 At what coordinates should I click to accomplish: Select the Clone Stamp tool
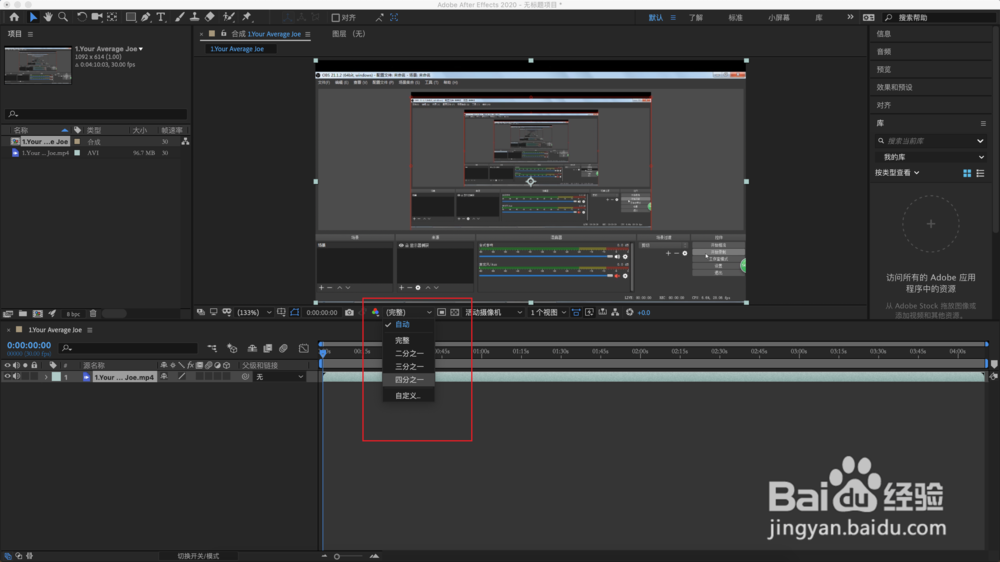tap(195, 17)
